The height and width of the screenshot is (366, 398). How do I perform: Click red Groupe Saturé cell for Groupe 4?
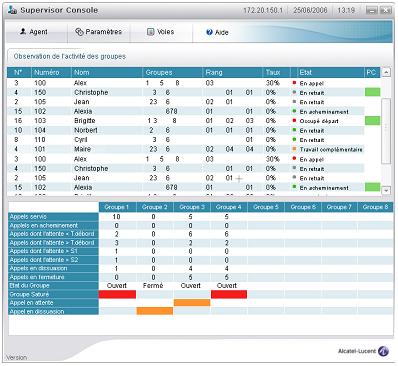click(229, 294)
